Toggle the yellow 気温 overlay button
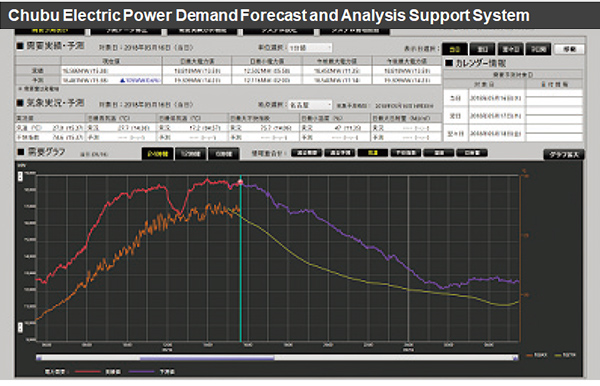600x386 pixels. pyautogui.click(x=373, y=153)
